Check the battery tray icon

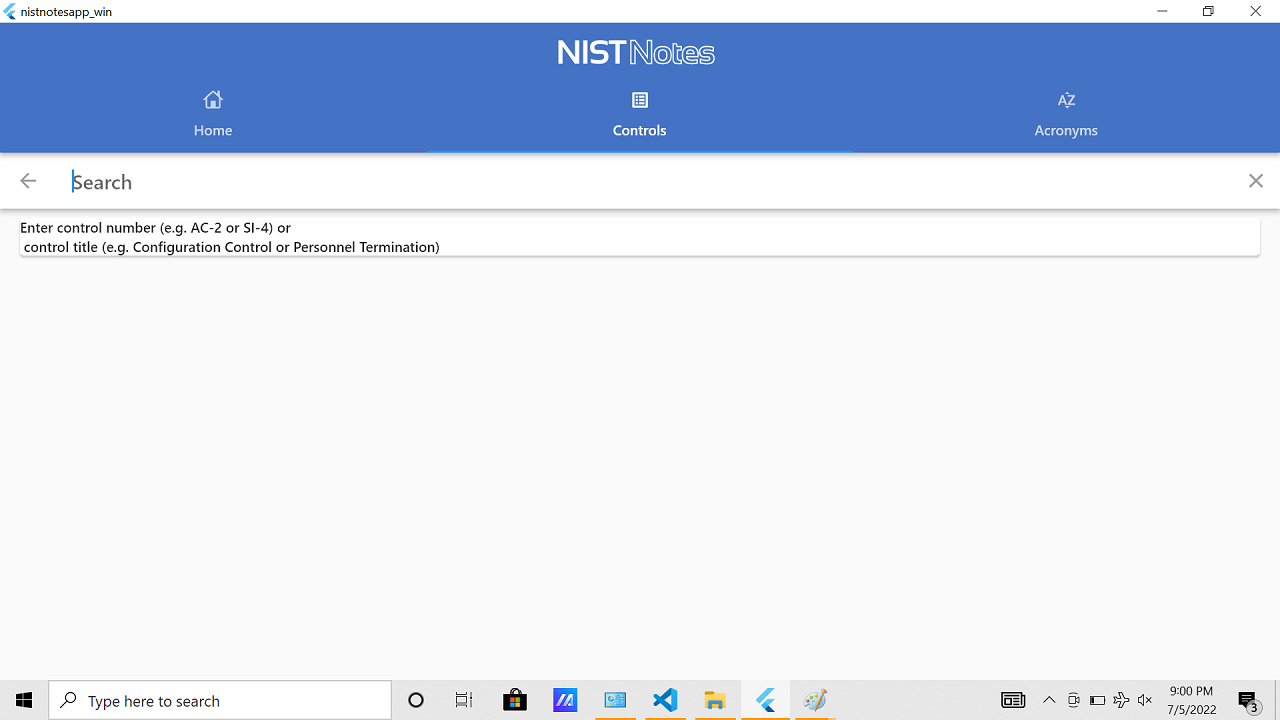pyautogui.click(x=1097, y=700)
